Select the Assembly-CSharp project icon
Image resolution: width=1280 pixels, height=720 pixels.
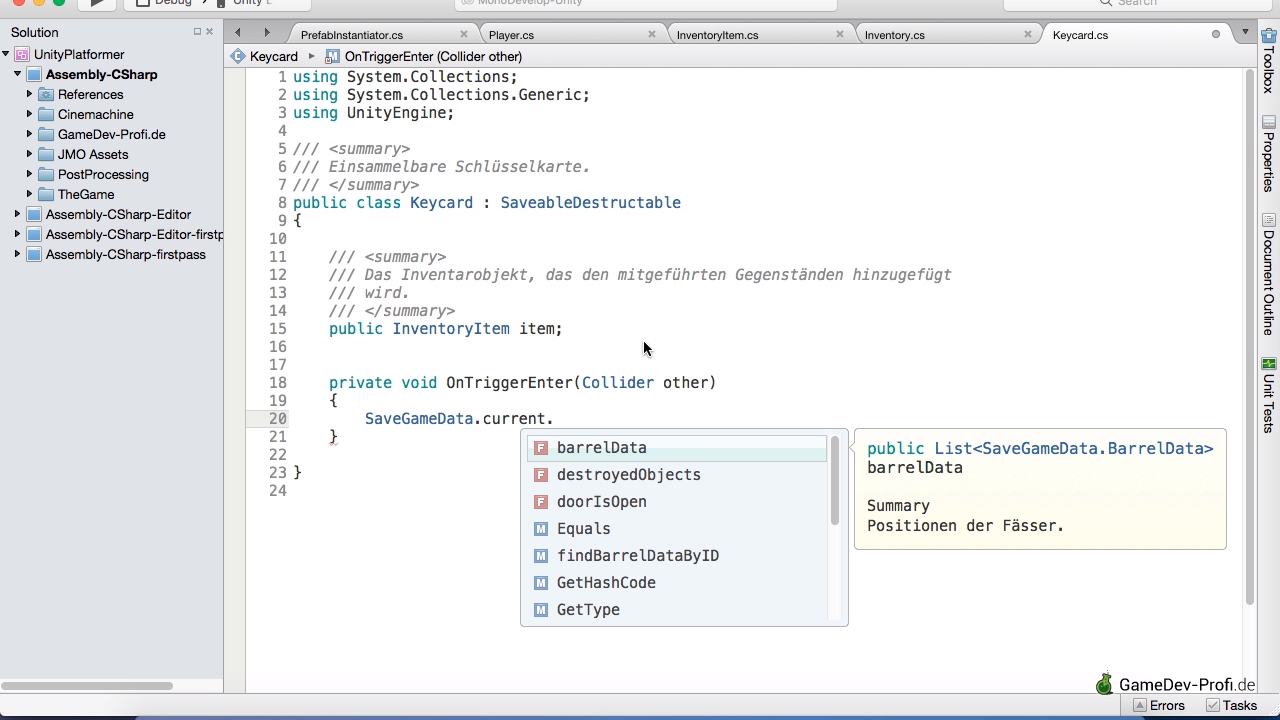34,74
